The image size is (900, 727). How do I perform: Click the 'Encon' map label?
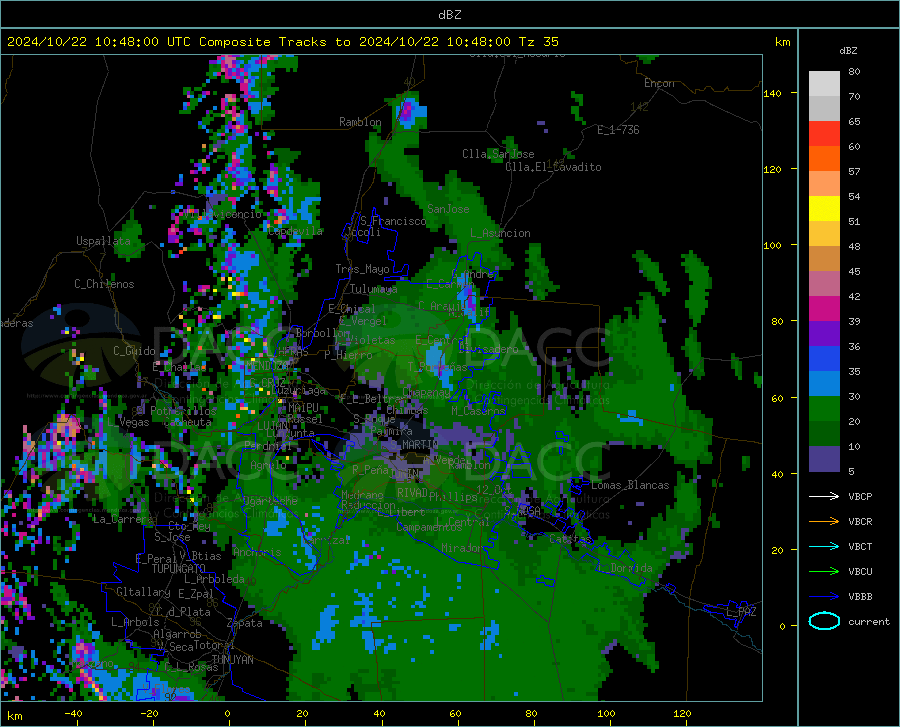pos(659,83)
